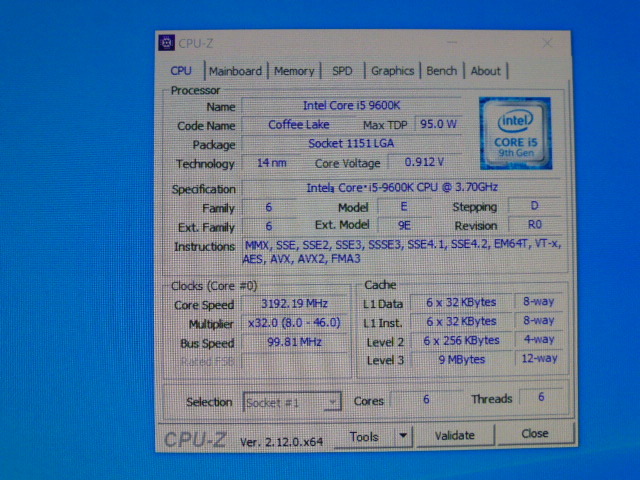Open the Memory tab

(x=294, y=71)
